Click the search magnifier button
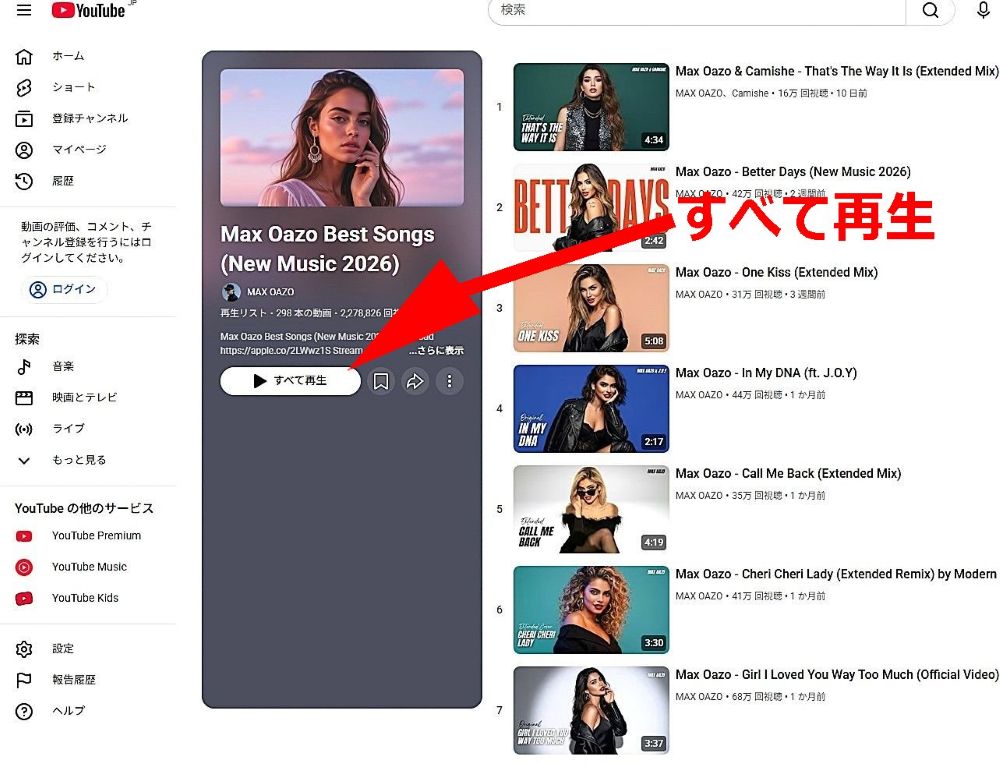1000x764 pixels. pos(930,10)
